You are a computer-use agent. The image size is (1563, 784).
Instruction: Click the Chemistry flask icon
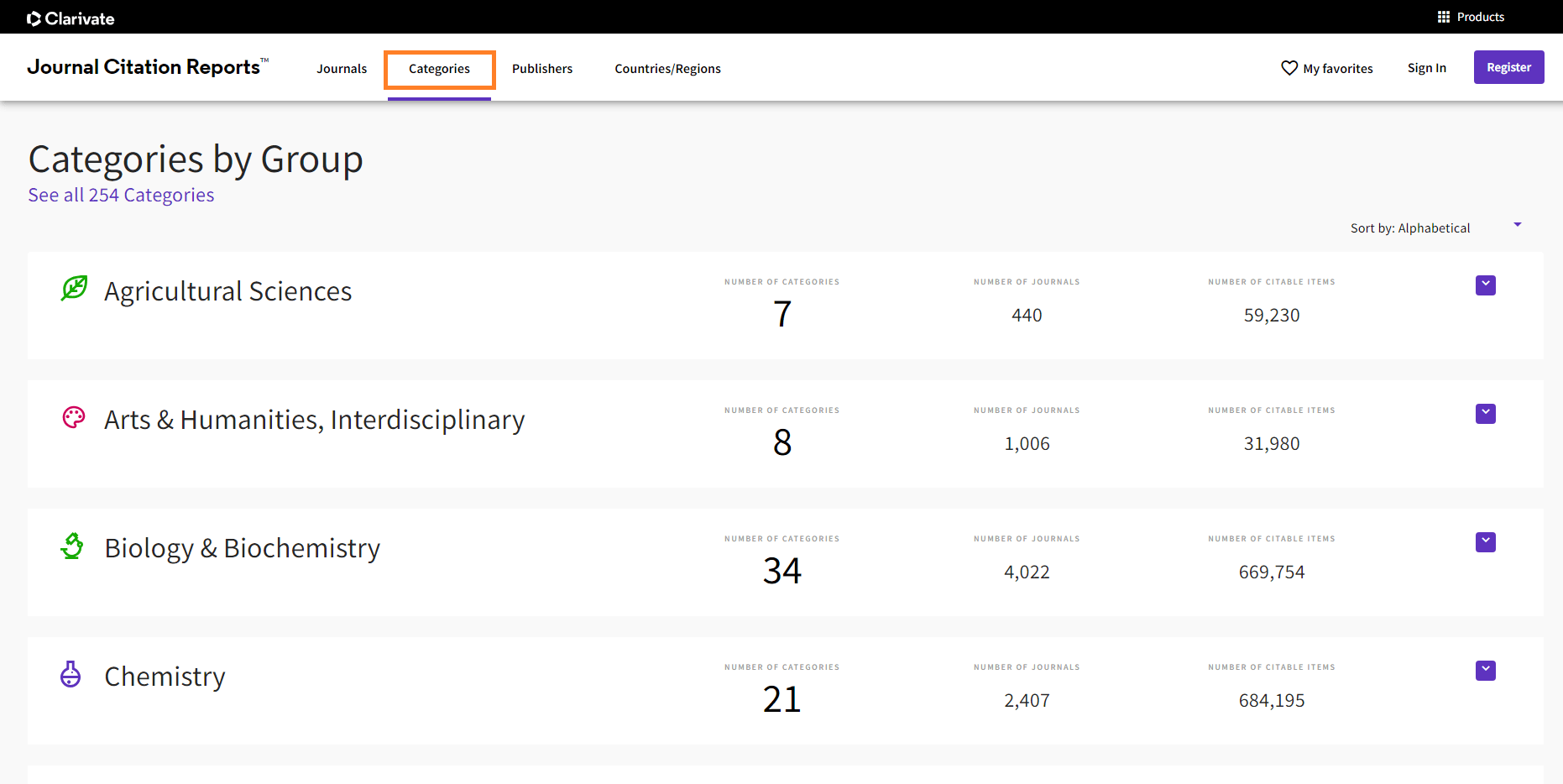[x=71, y=674]
